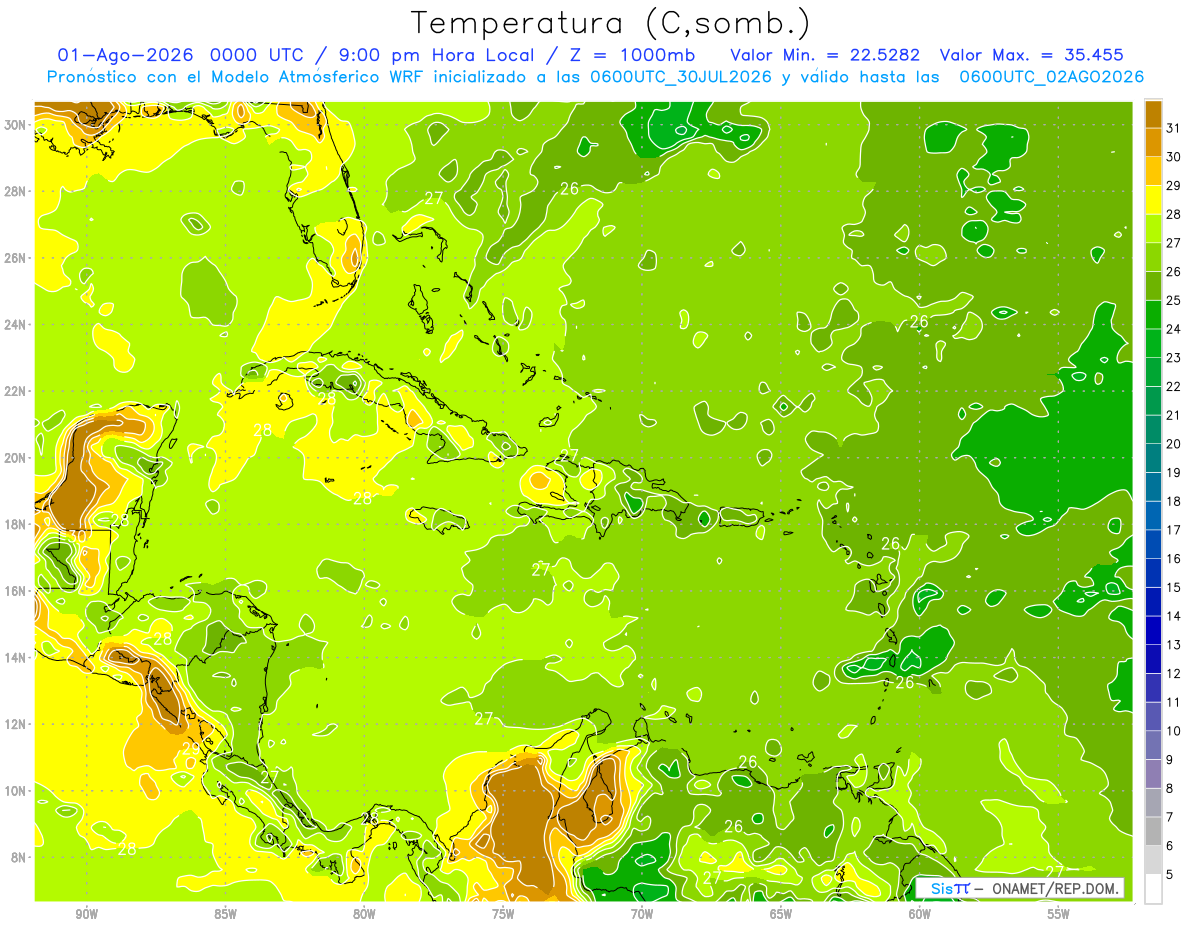This screenshot has height=927, width=1200.
Task: Click color bar value 23
Action: tap(1174, 358)
